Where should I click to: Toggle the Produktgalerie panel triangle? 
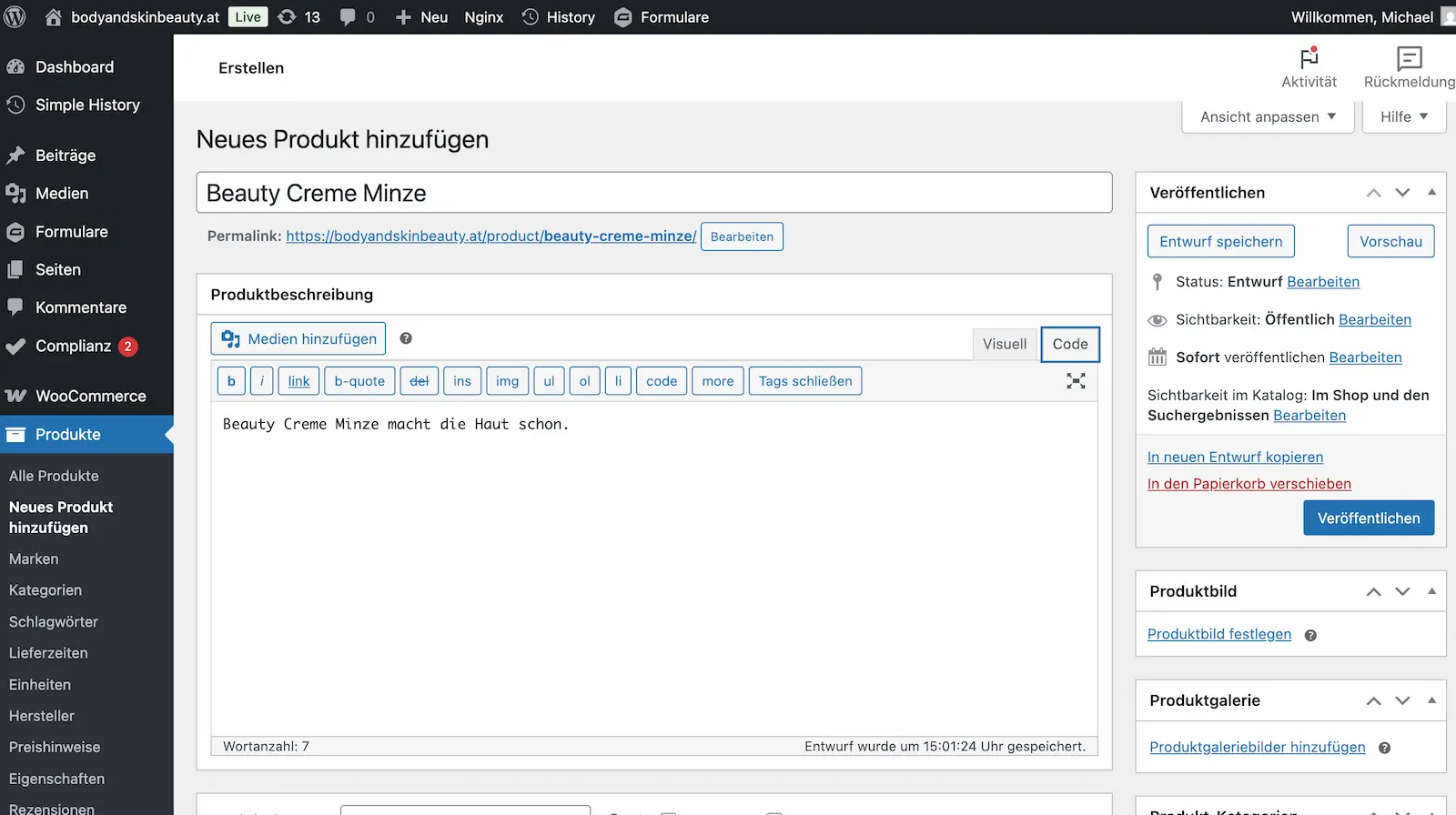1431,700
